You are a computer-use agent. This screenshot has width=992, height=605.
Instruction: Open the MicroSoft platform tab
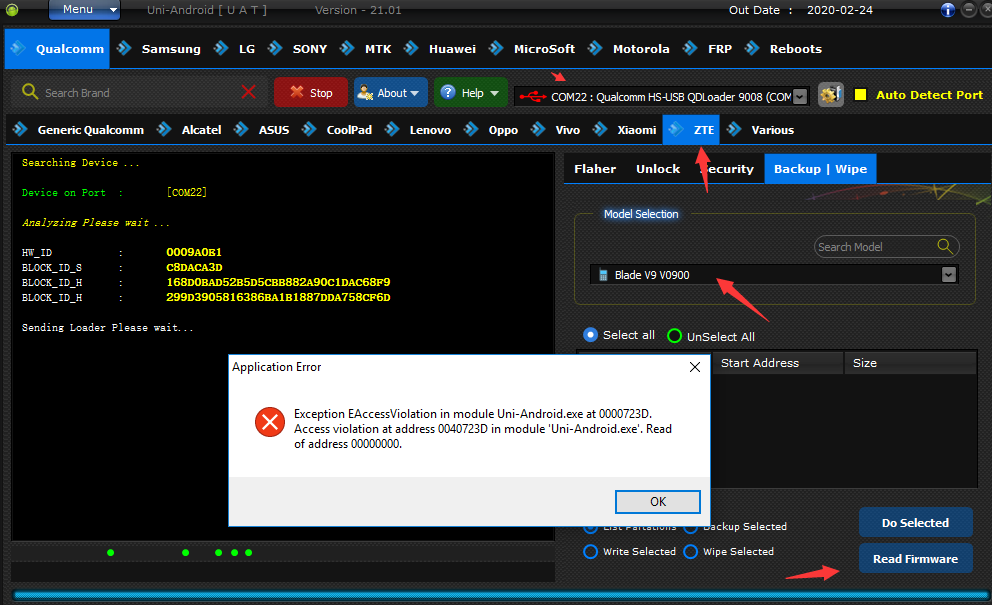pyautogui.click(x=533, y=49)
